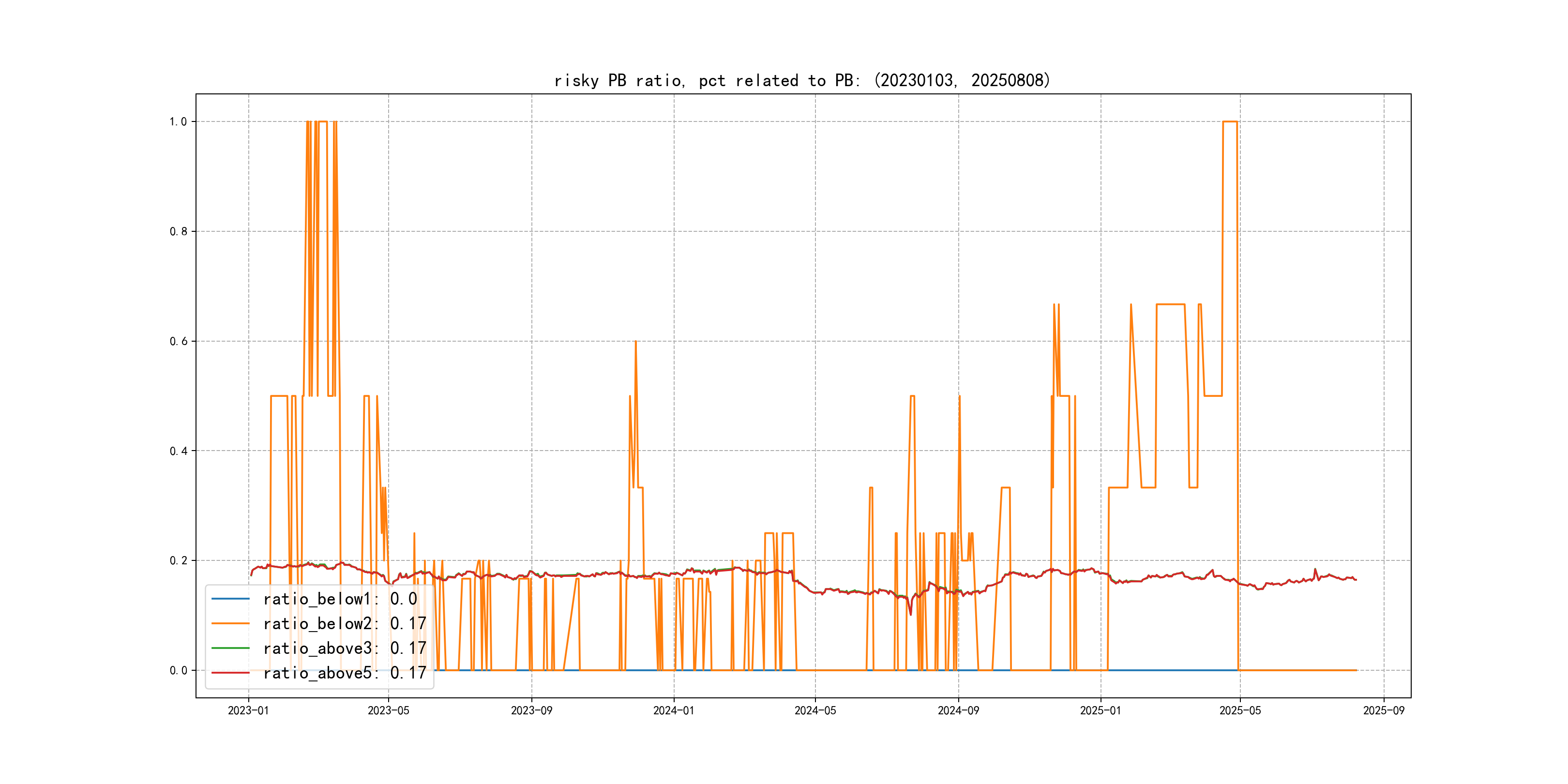
Task: Click the 1.0 y-axis tick label
Action: 178,122
